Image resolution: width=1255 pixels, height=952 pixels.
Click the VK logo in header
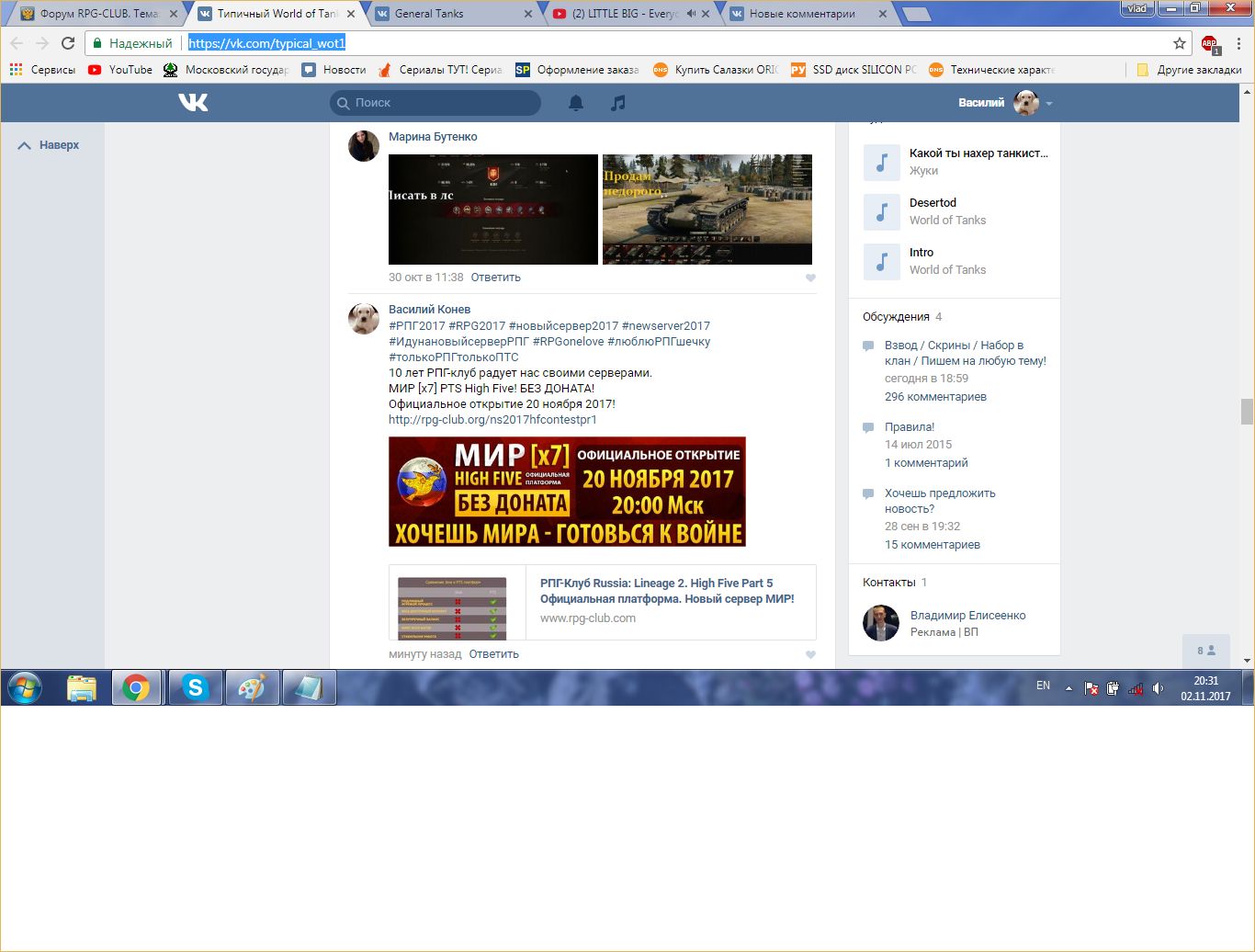click(193, 102)
